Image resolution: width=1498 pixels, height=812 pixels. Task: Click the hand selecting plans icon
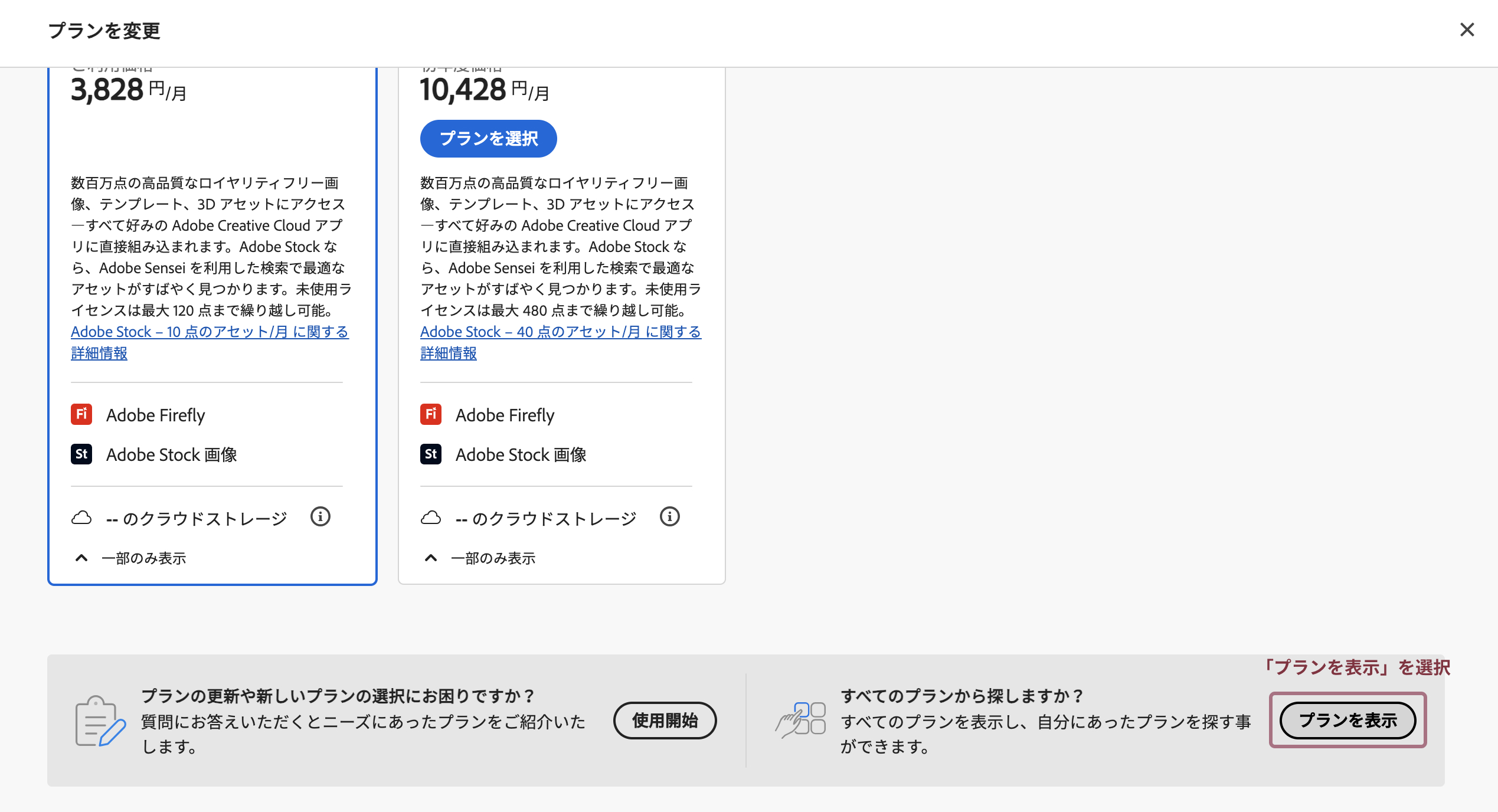coord(800,720)
